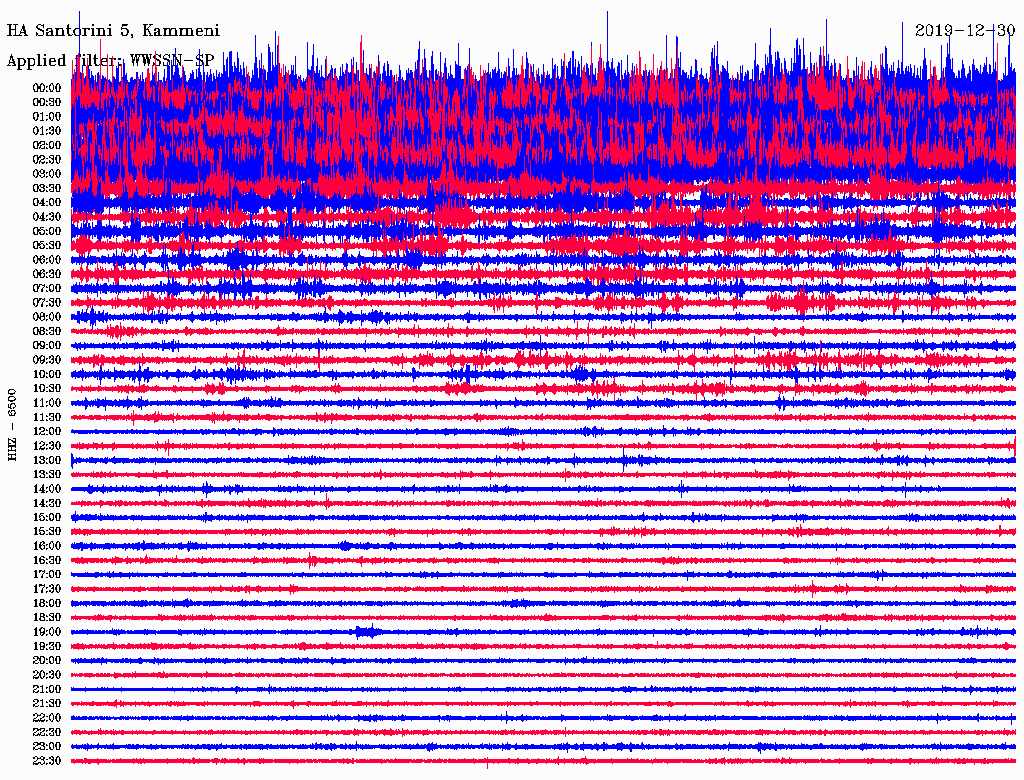Screen dimensions: 1024x780
Task: Click the station title HA Santorini 5, Kammeni
Action: pos(113,31)
